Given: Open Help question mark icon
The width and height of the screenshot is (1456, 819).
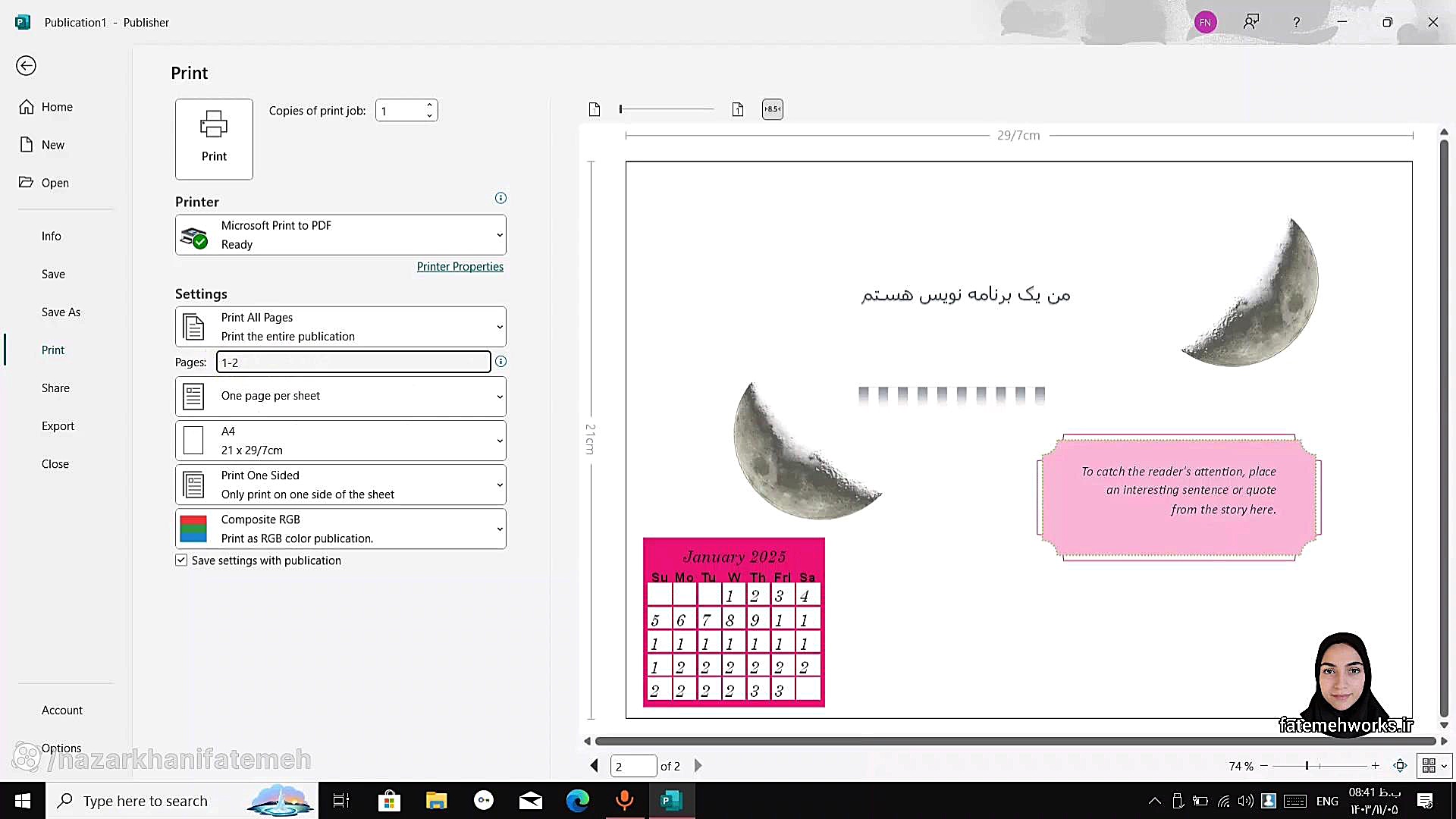Looking at the screenshot, I should click(x=1297, y=22).
